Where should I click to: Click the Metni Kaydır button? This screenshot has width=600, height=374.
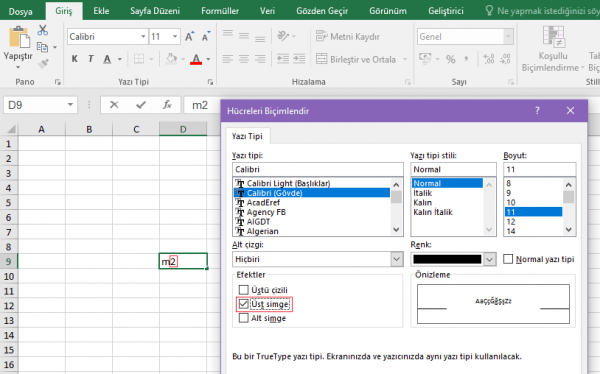pyautogui.click(x=347, y=36)
